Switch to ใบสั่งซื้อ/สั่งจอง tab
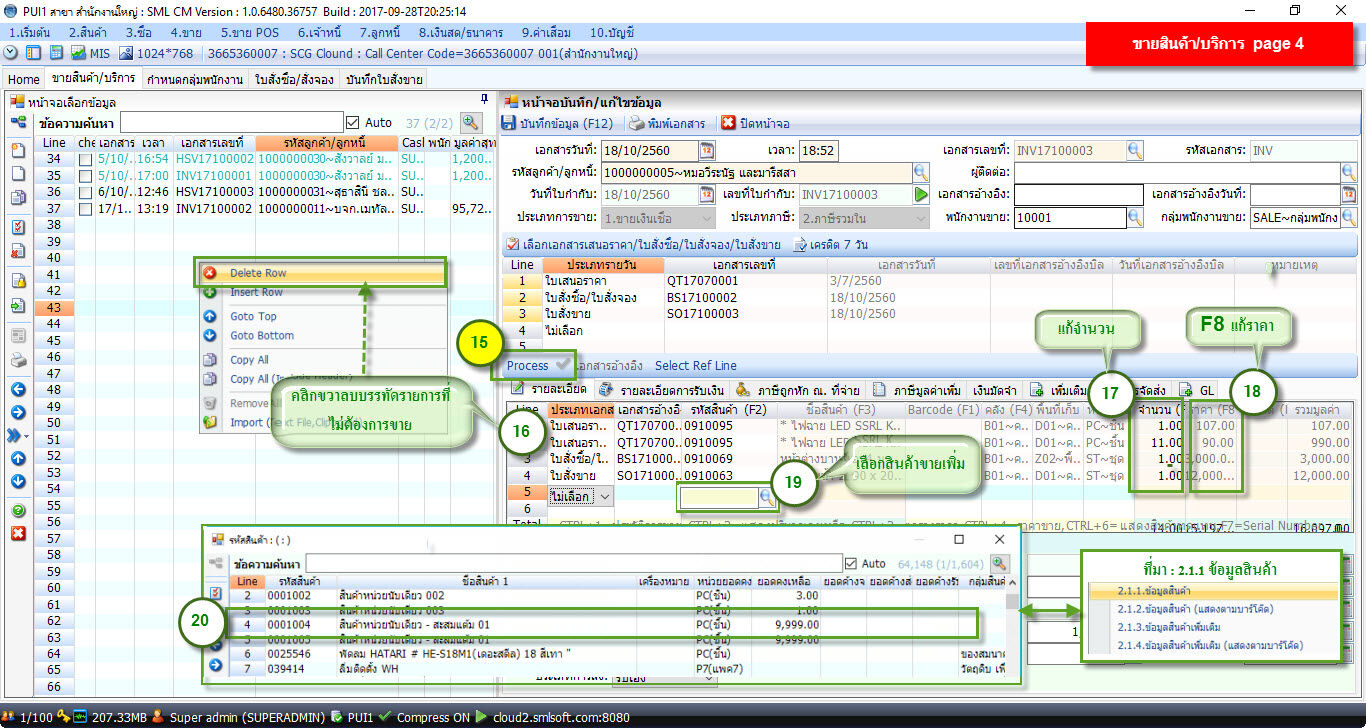Viewport: 1366px width, 728px height. click(295, 79)
